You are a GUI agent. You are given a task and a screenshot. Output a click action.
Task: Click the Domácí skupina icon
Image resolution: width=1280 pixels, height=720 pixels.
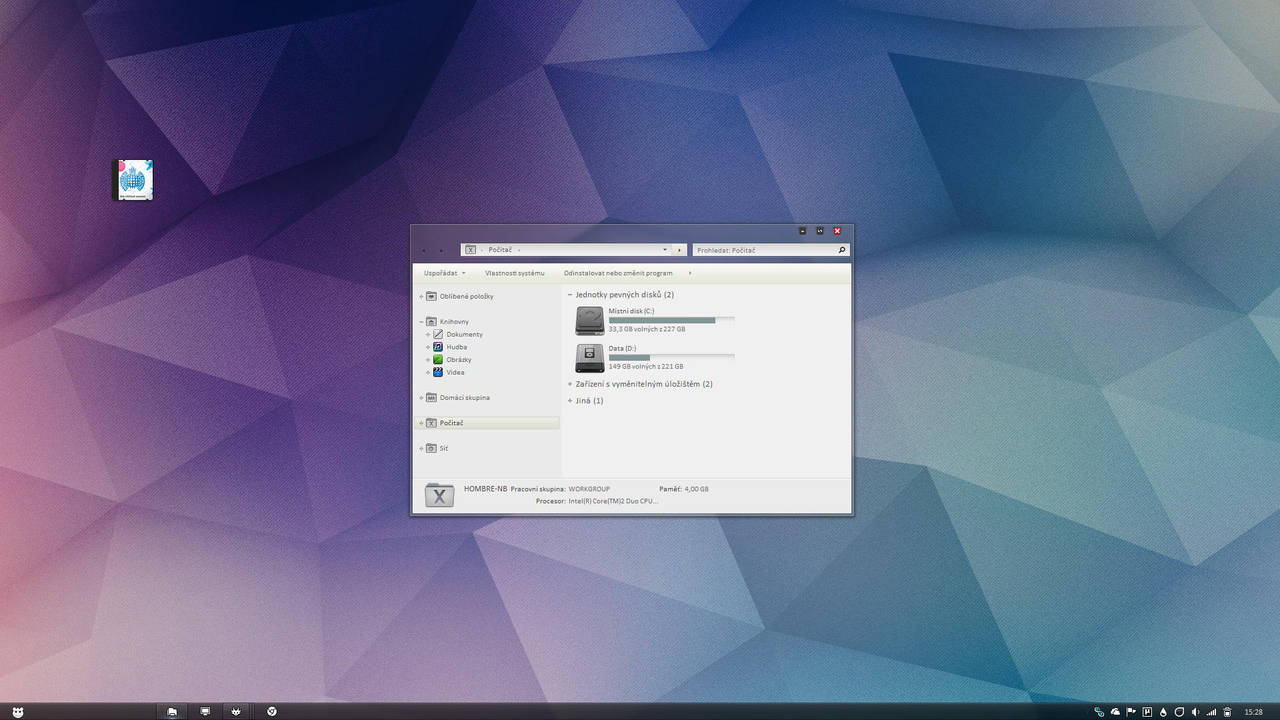tap(431, 397)
